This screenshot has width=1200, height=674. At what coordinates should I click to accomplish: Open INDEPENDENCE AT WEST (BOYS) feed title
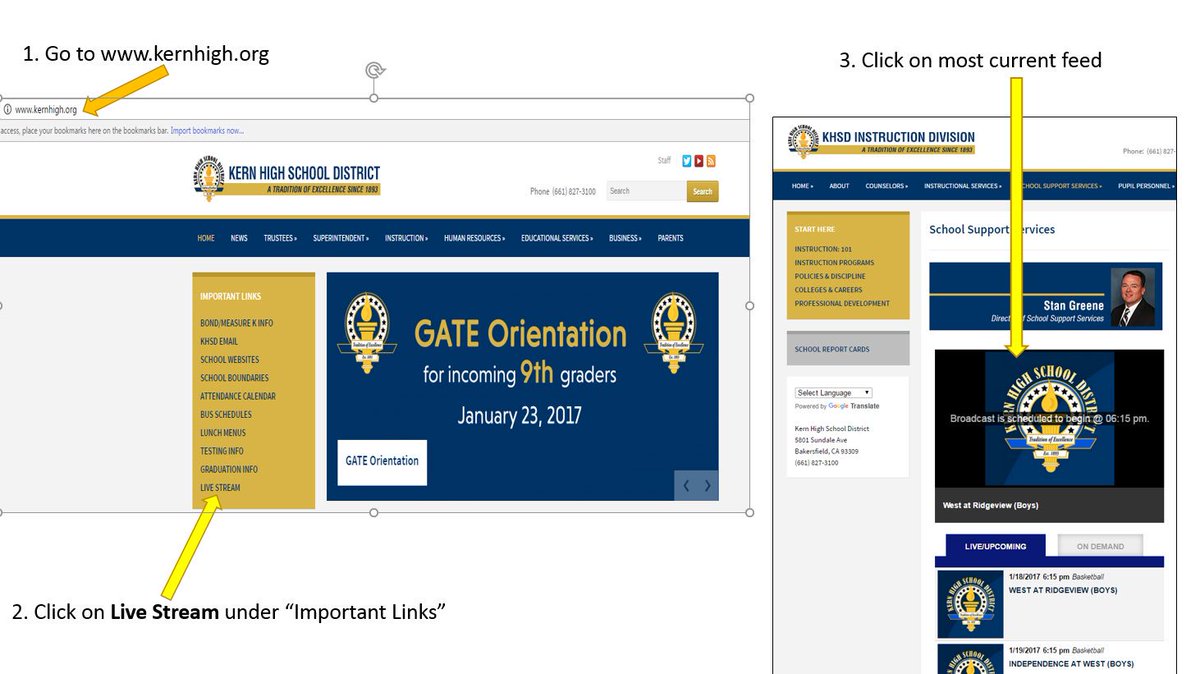tap(1071, 664)
